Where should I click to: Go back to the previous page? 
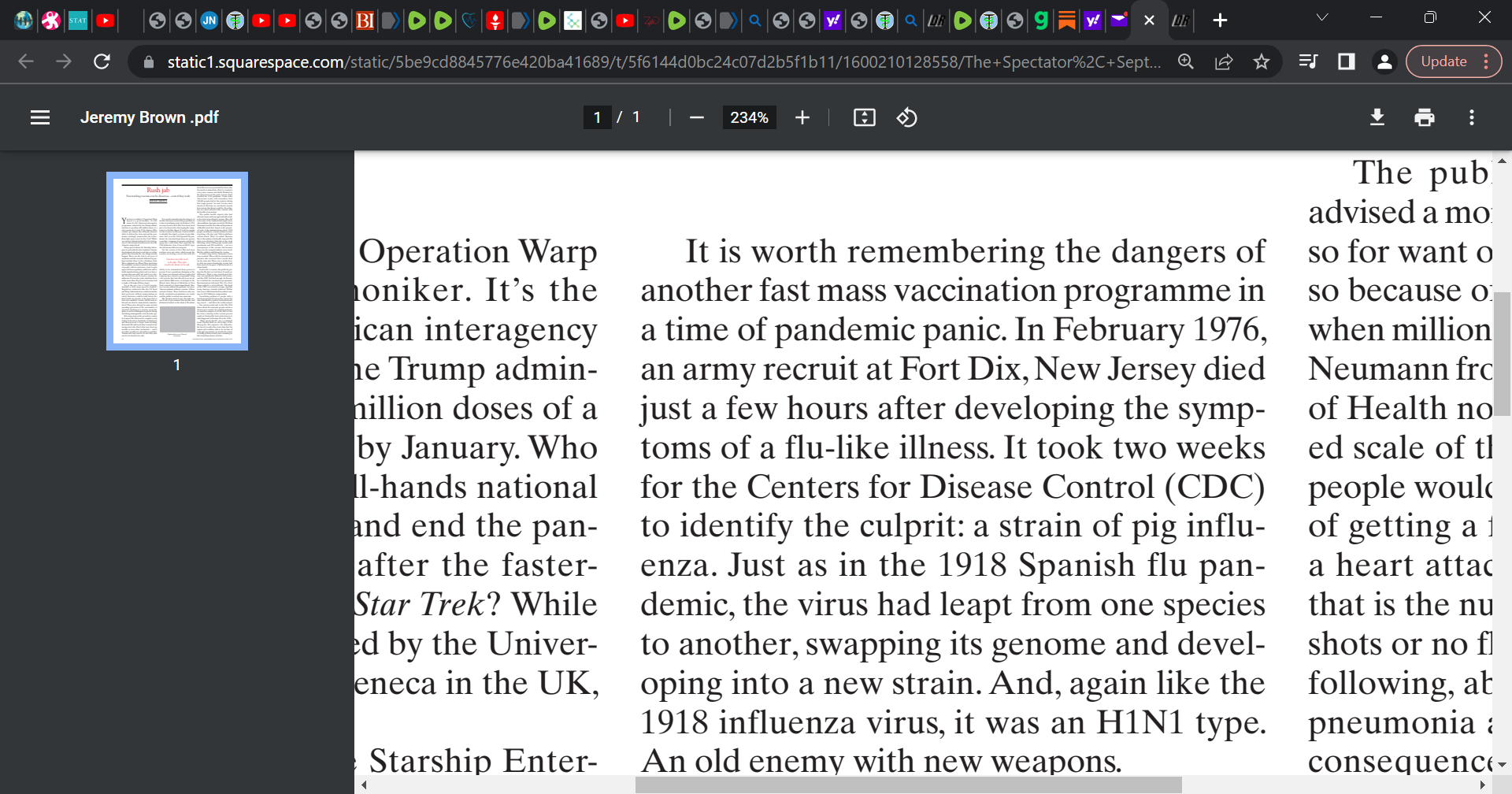click(26, 61)
